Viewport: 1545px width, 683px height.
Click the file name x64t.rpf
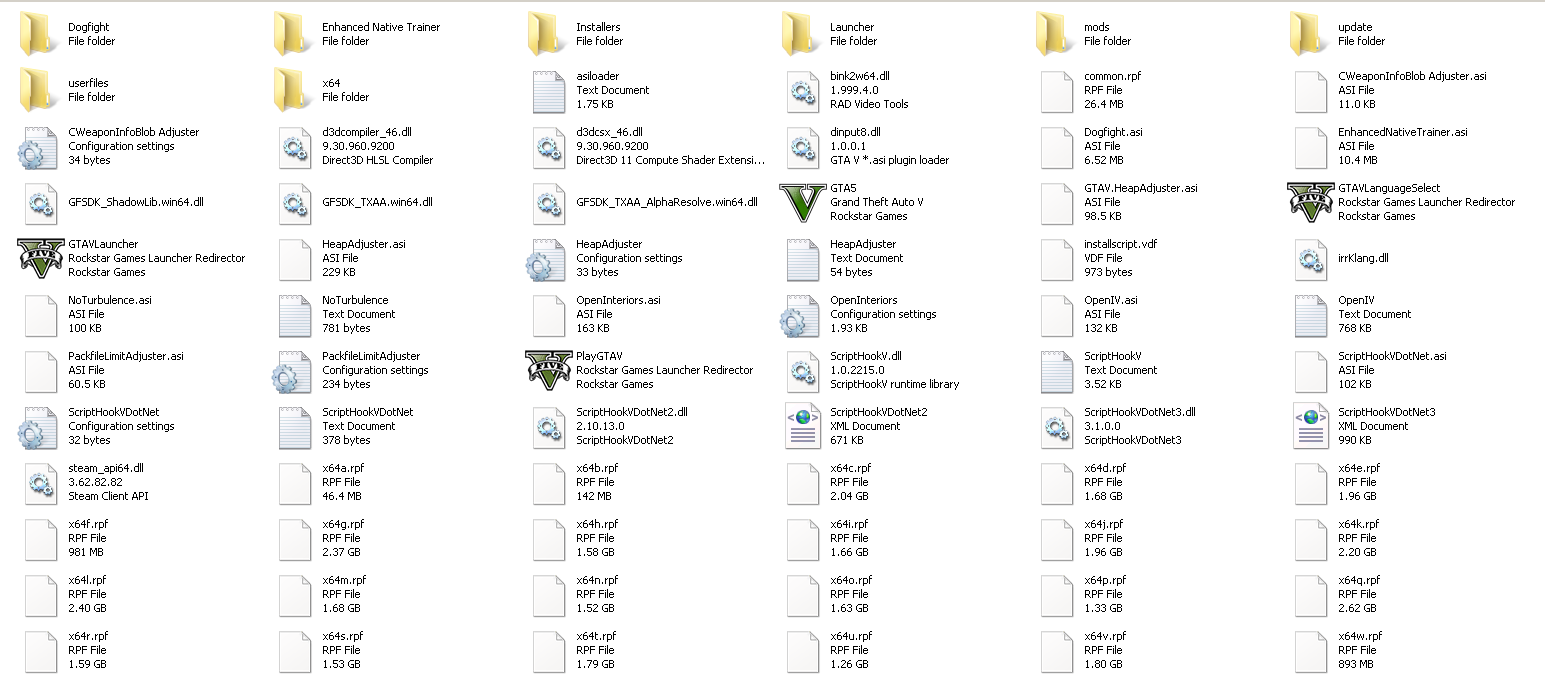(x=596, y=636)
